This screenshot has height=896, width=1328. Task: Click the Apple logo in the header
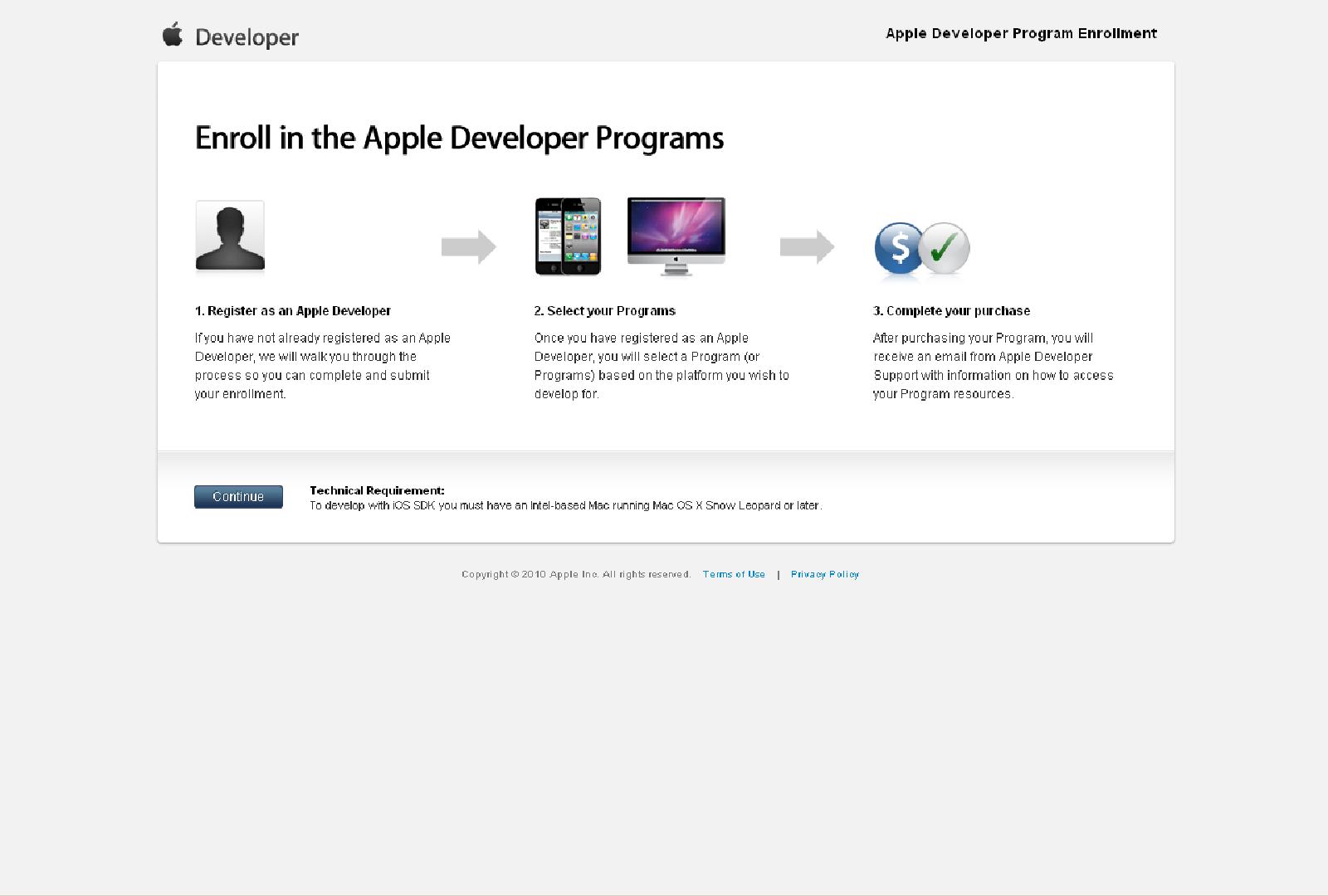(x=173, y=35)
